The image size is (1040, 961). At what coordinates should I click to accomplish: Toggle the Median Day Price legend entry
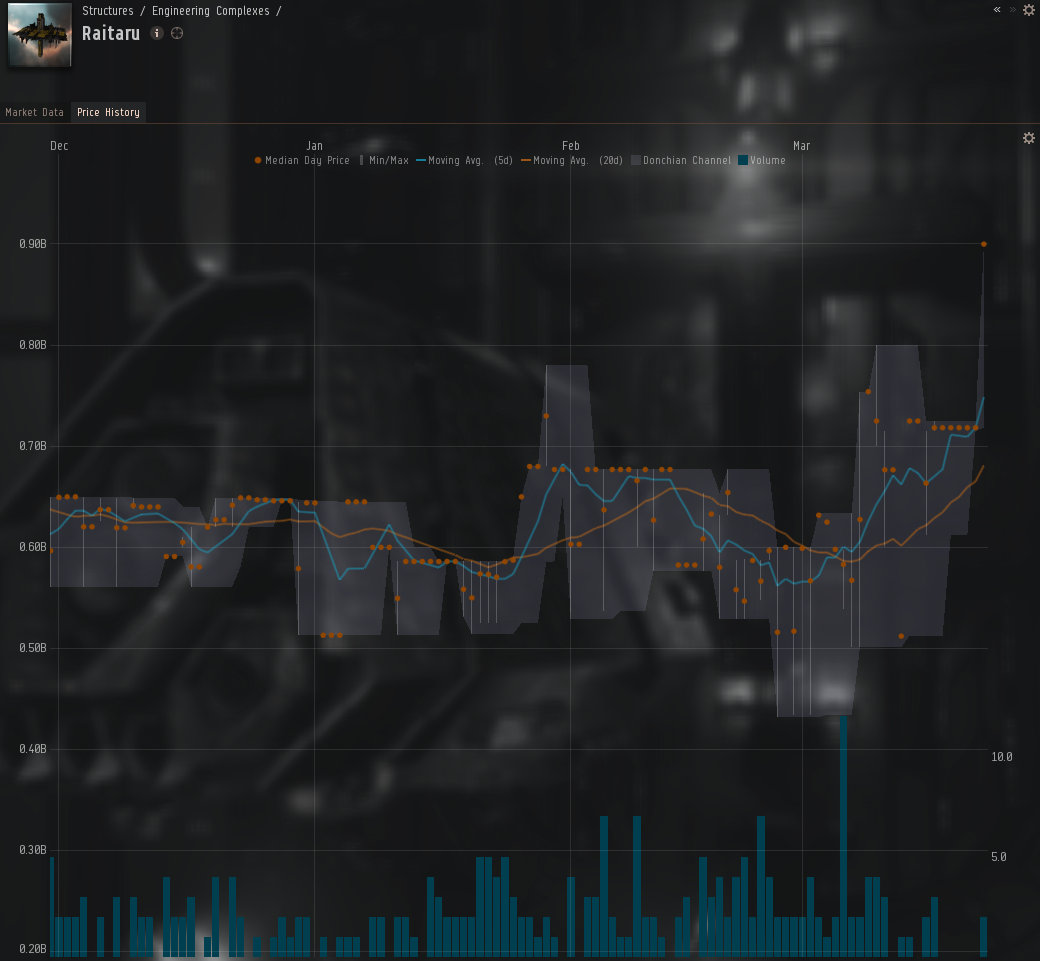pos(302,160)
